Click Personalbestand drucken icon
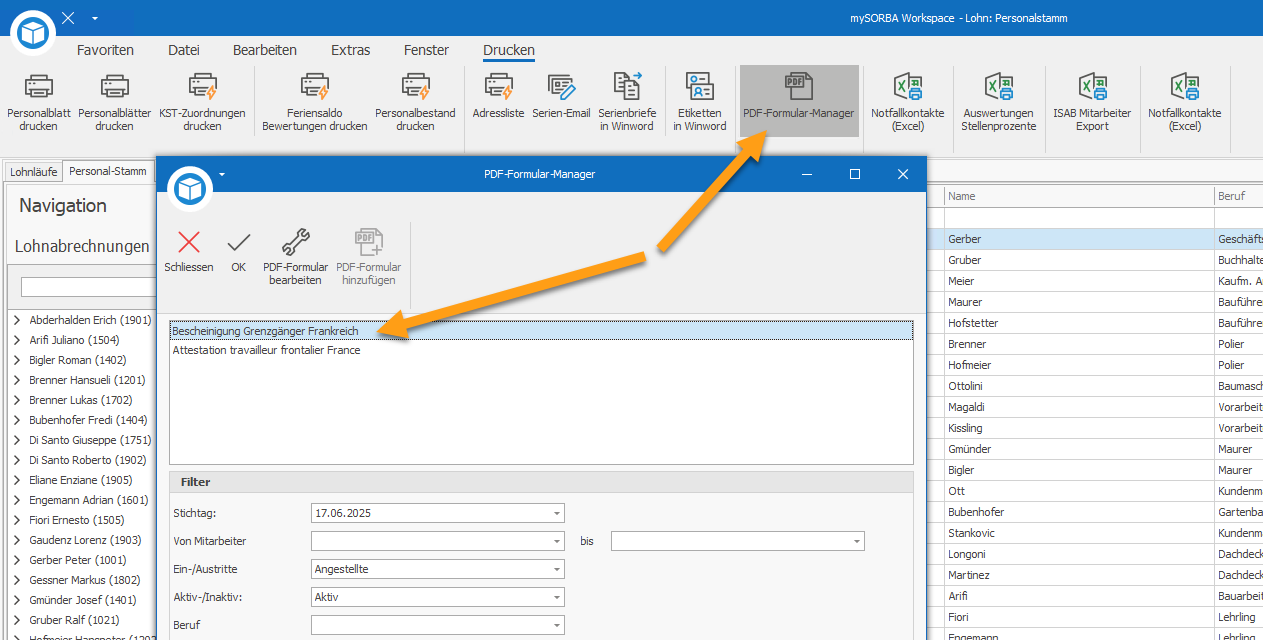The width and height of the screenshot is (1263, 640). (x=415, y=87)
